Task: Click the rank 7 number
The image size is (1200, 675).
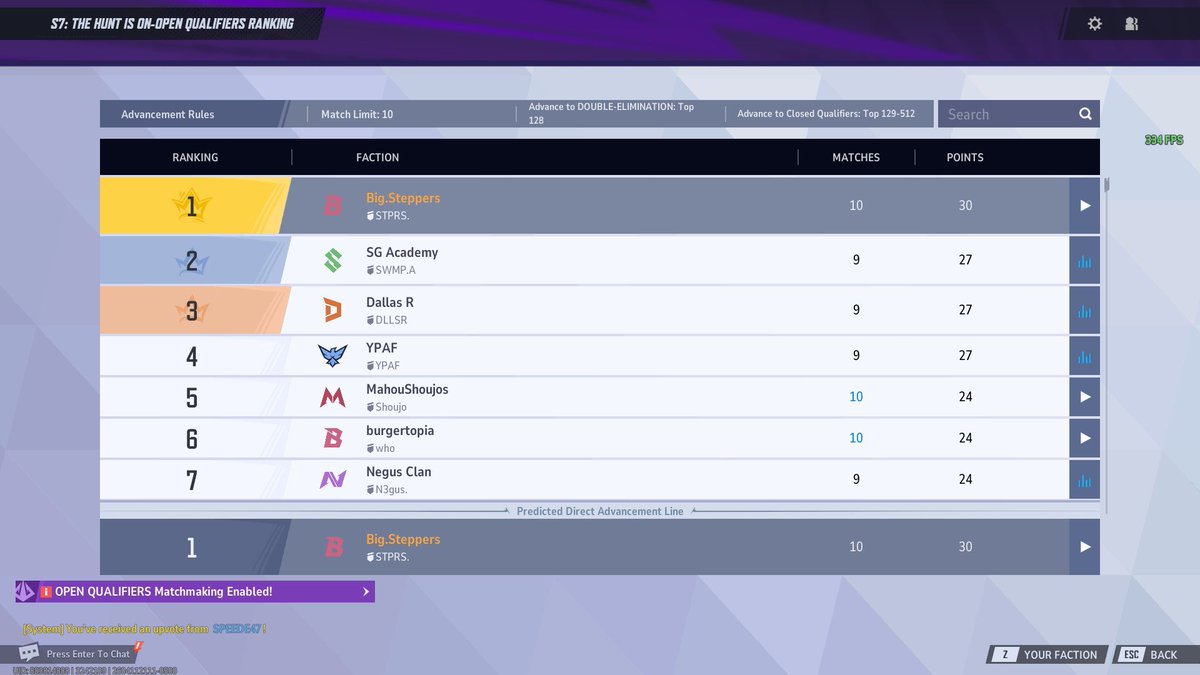Action: 191,480
